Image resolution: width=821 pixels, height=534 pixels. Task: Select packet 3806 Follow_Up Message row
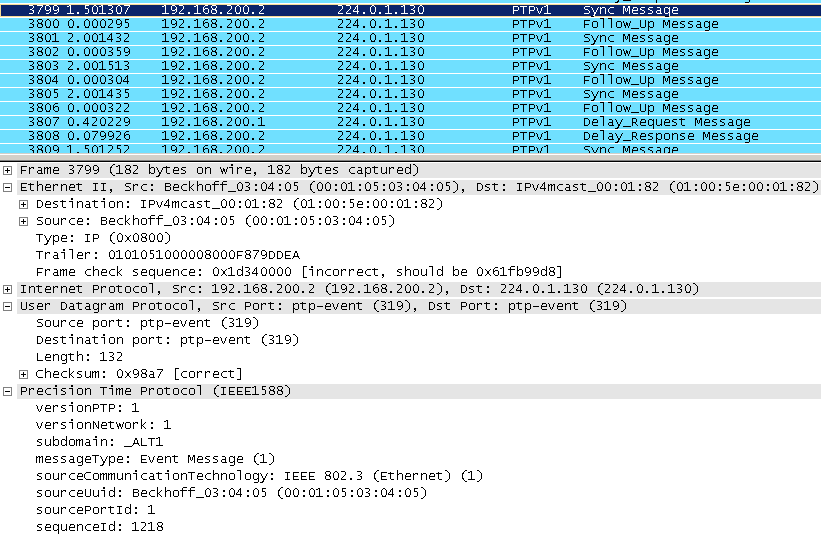pyautogui.click(x=410, y=108)
